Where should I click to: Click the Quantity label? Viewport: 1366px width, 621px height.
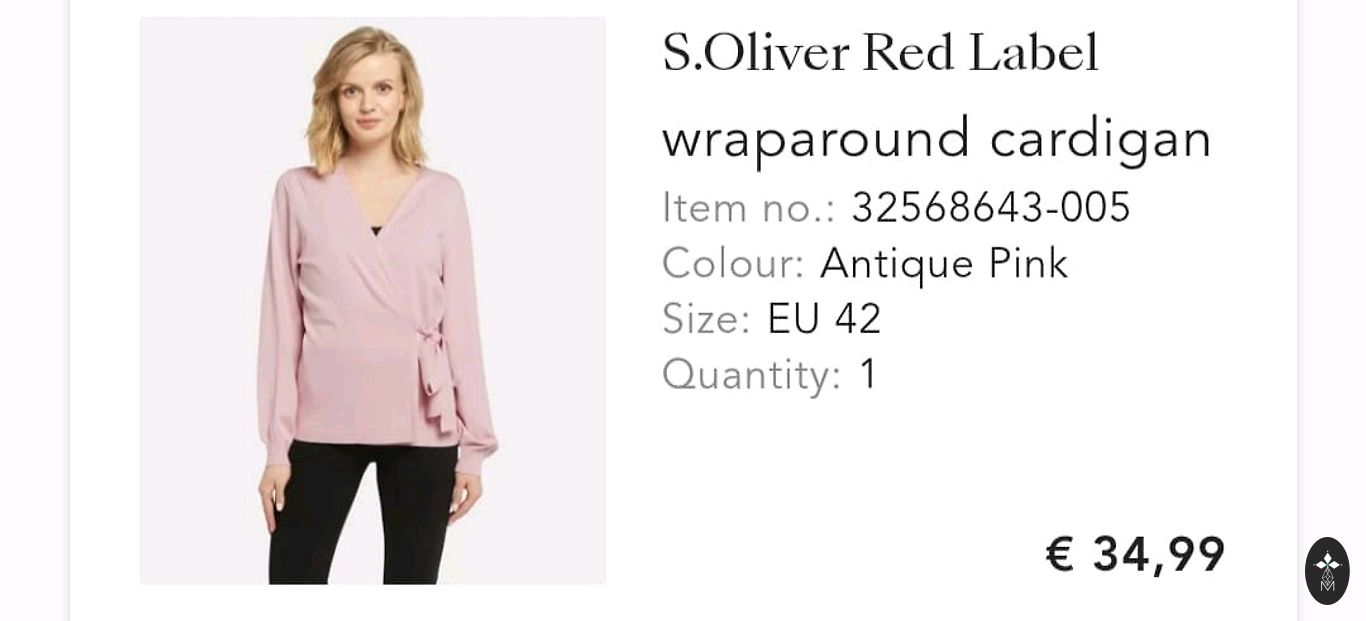(x=752, y=375)
